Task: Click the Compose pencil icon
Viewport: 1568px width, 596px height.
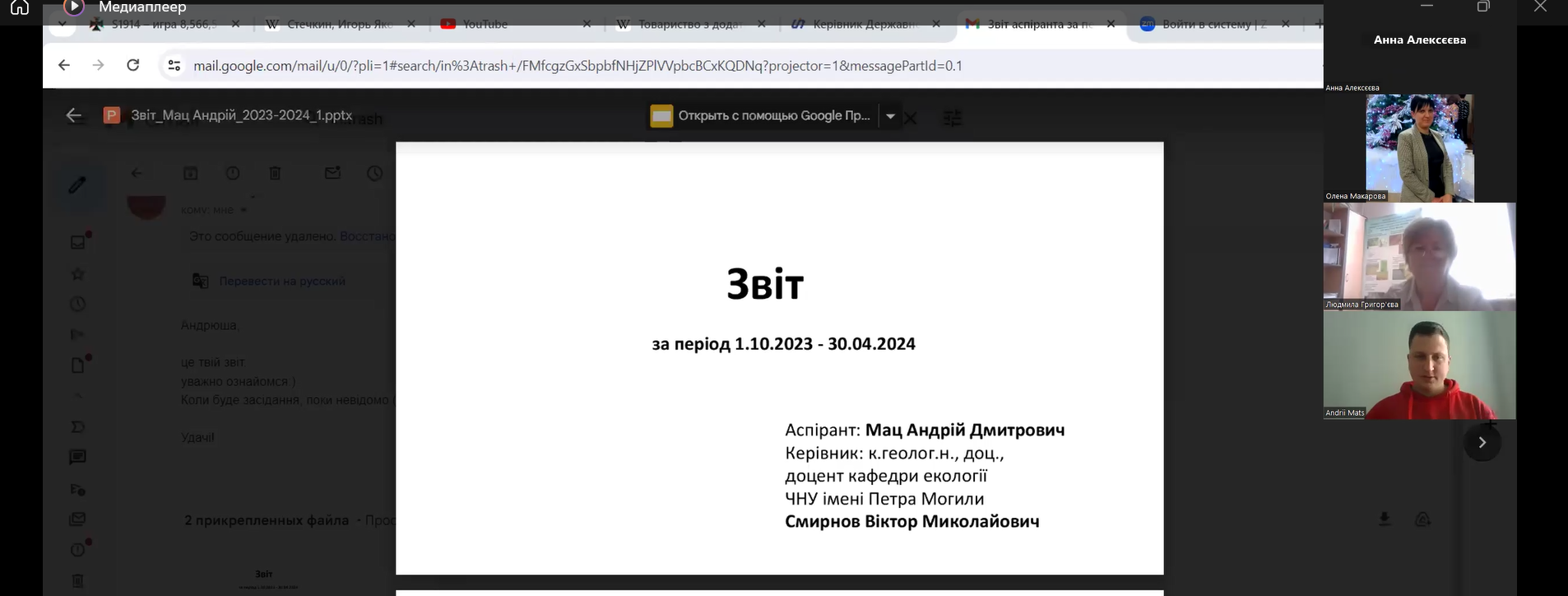Action: click(77, 185)
